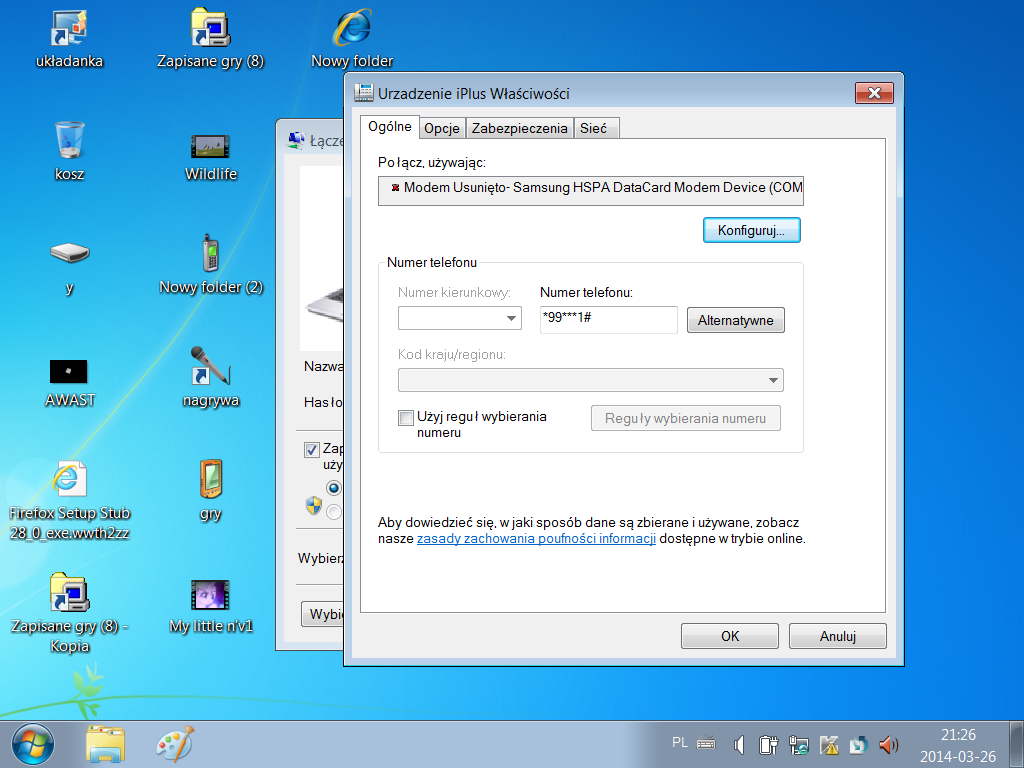Confirm with the OK button
This screenshot has width=1024, height=768.
[730, 636]
